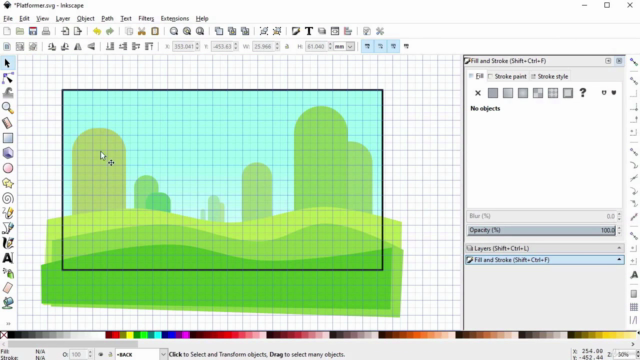Viewport: 640px width, 360px height.
Task: Toggle current layer lock icon
Action: point(110,354)
